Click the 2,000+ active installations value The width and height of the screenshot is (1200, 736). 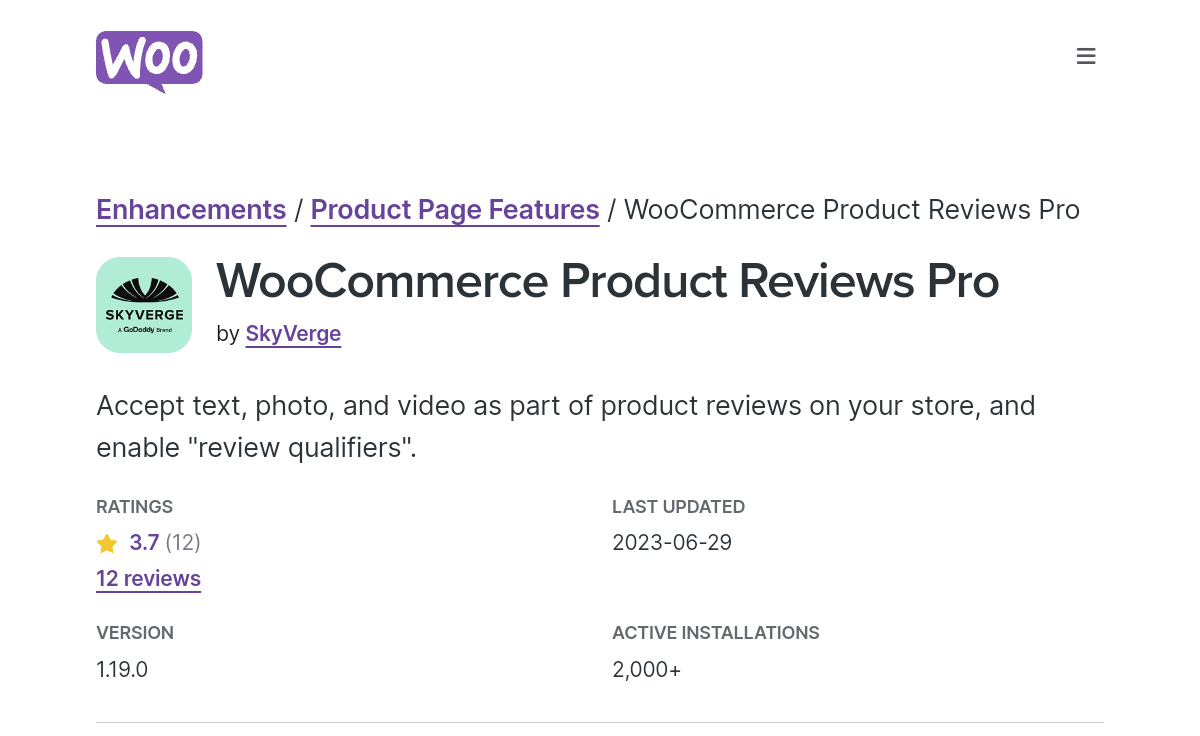(x=647, y=669)
